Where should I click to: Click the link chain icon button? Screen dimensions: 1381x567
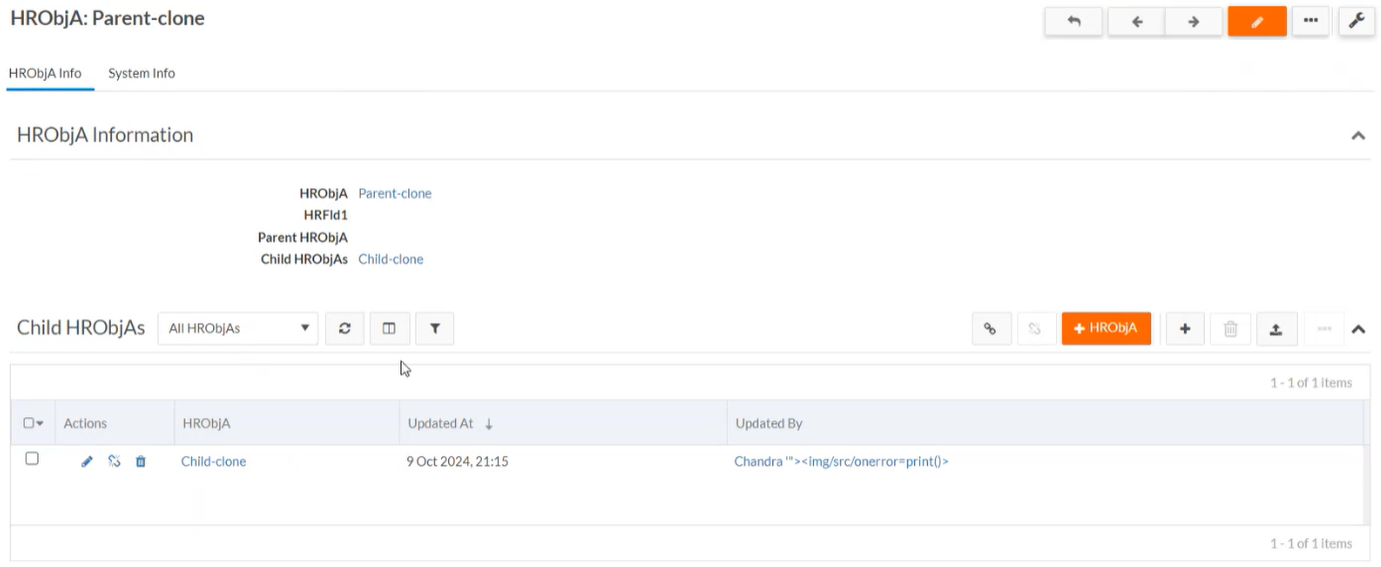click(990, 328)
